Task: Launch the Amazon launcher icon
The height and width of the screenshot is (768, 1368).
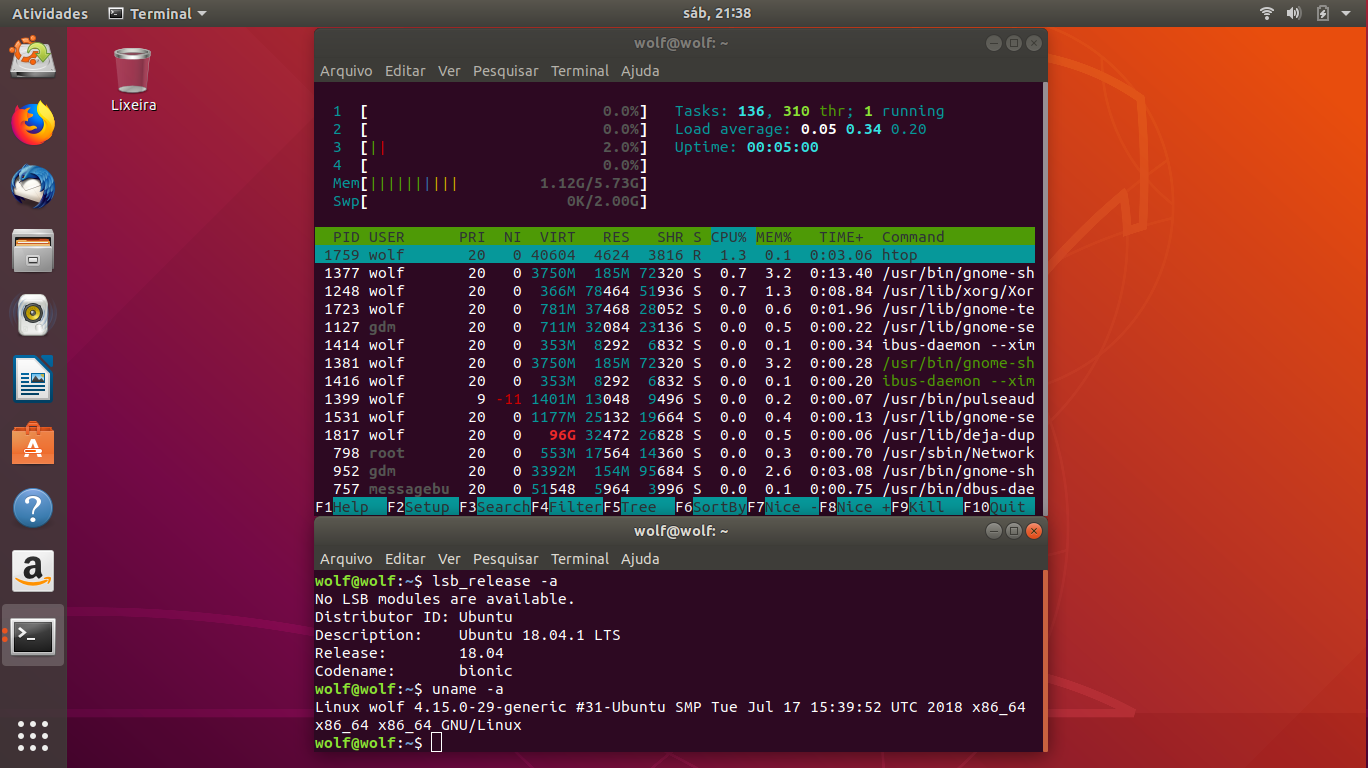Action: tap(33, 570)
